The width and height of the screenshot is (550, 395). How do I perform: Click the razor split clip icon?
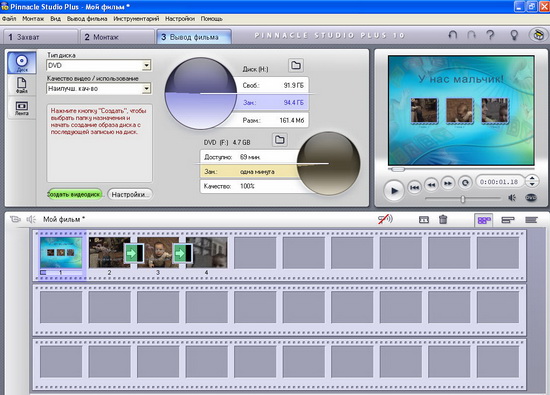point(424,220)
